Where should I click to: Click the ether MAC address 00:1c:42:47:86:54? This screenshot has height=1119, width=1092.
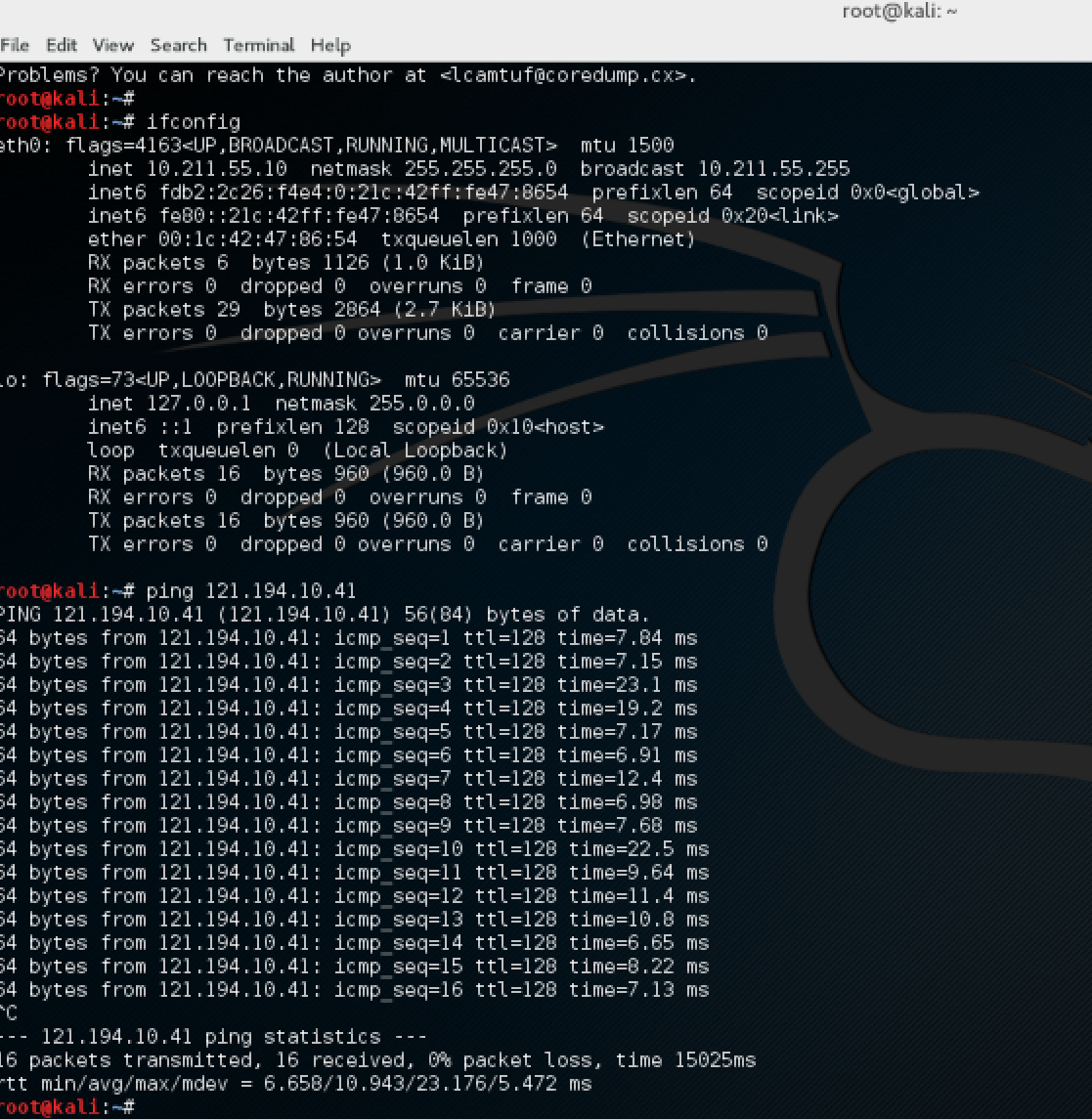coord(258,239)
